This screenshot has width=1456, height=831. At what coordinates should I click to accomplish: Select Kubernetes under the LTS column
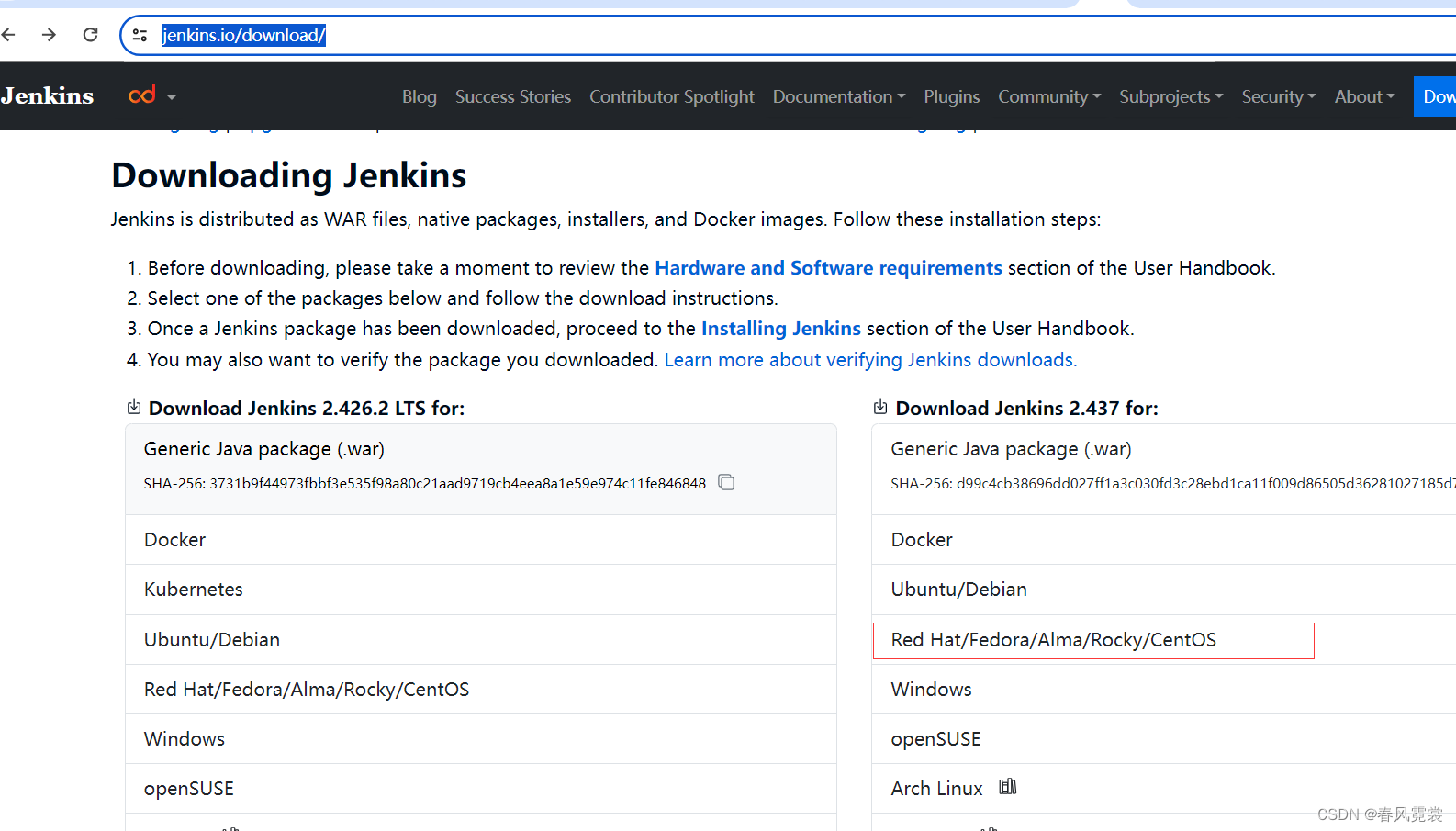(x=481, y=590)
